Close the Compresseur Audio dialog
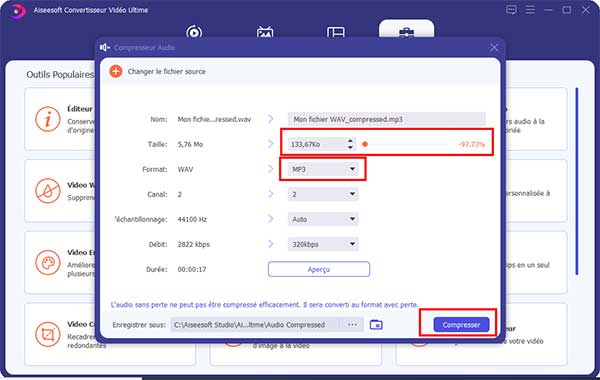The height and width of the screenshot is (380, 600). (494, 47)
